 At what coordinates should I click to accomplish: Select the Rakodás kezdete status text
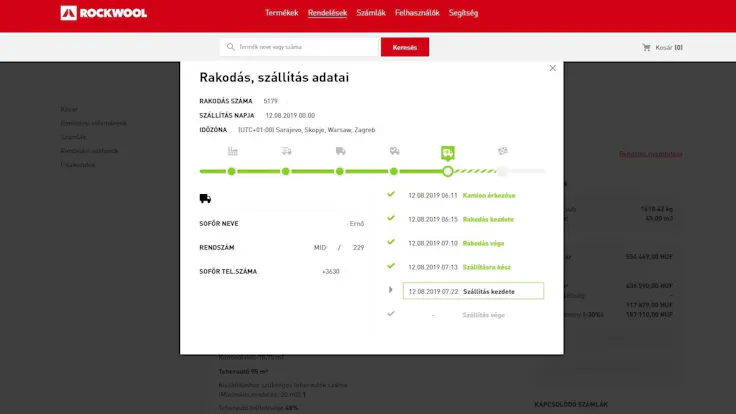[488, 219]
